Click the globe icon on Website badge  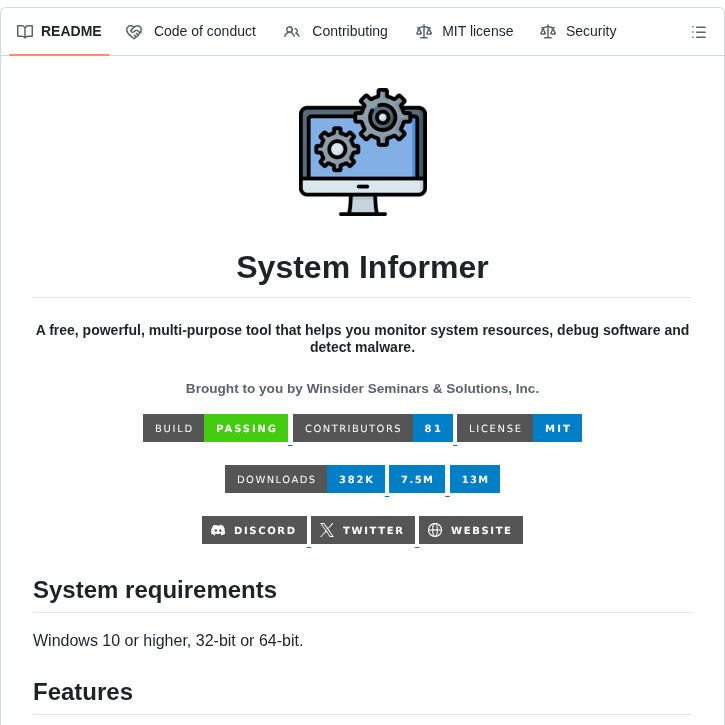[435, 530]
